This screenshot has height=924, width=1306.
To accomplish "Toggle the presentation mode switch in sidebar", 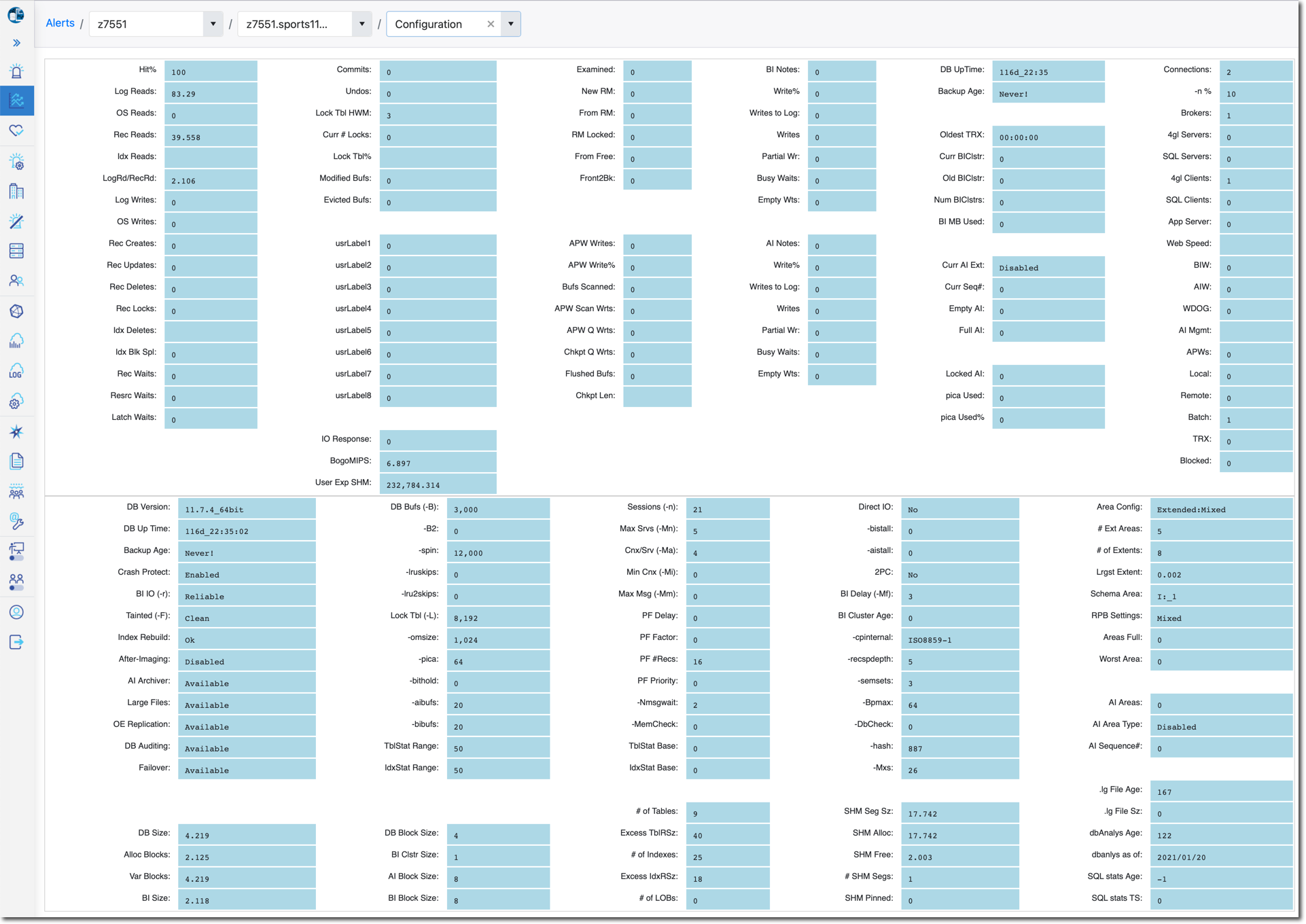I will point(16,551).
